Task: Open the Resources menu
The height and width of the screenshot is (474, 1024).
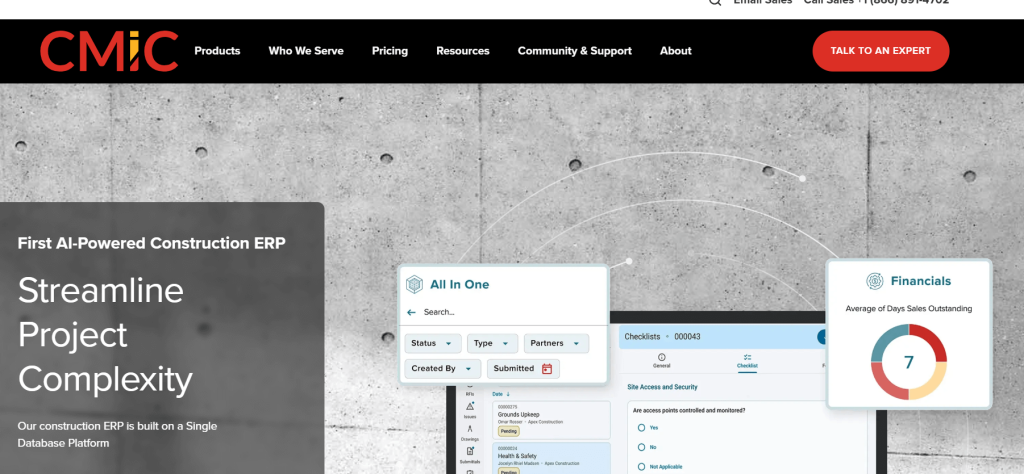Action: (x=463, y=51)
